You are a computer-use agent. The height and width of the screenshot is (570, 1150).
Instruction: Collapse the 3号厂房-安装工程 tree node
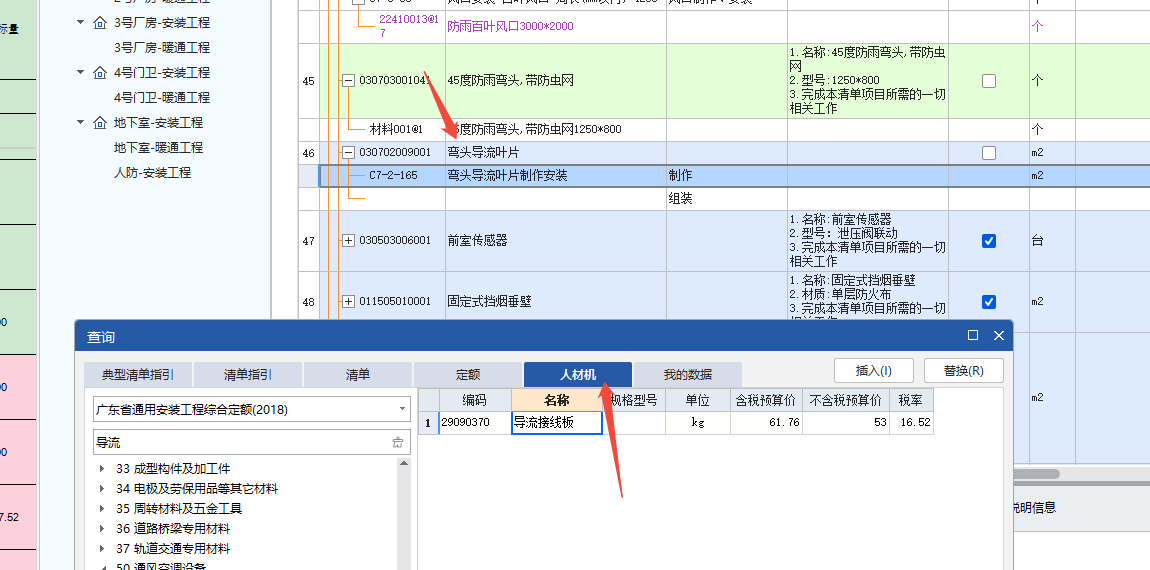click(x=81, y=23)
